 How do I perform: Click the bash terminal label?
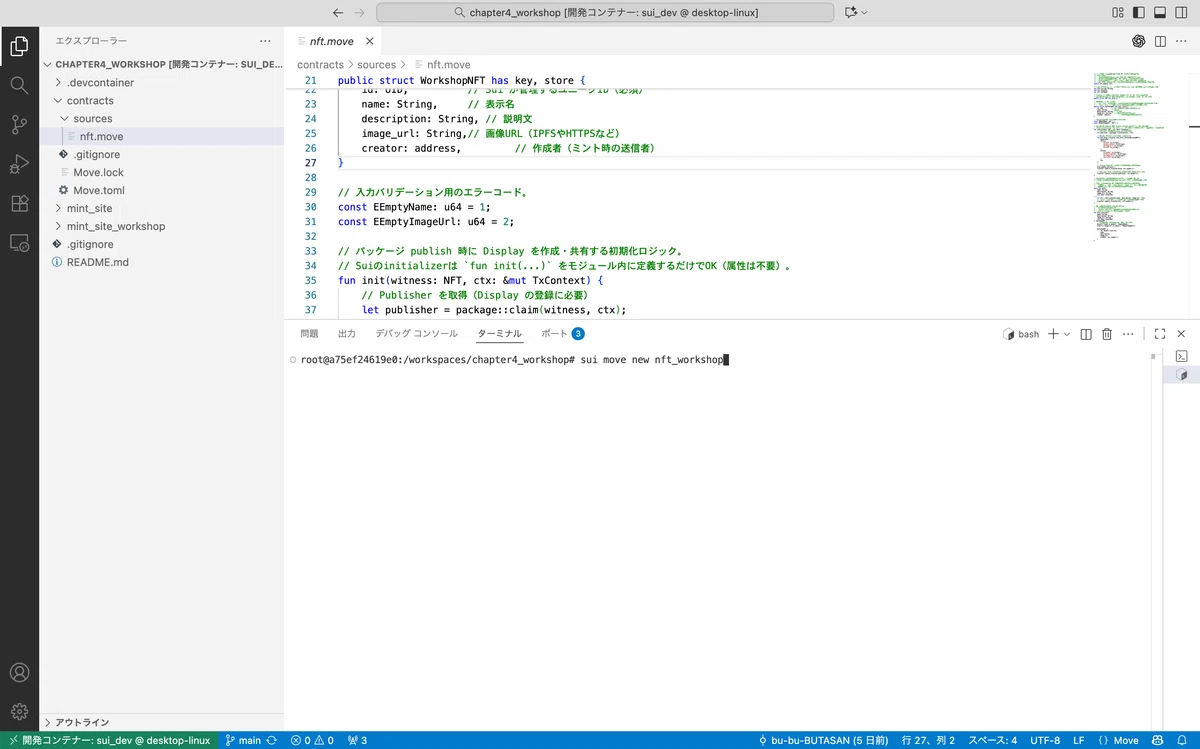(1021, 334)
